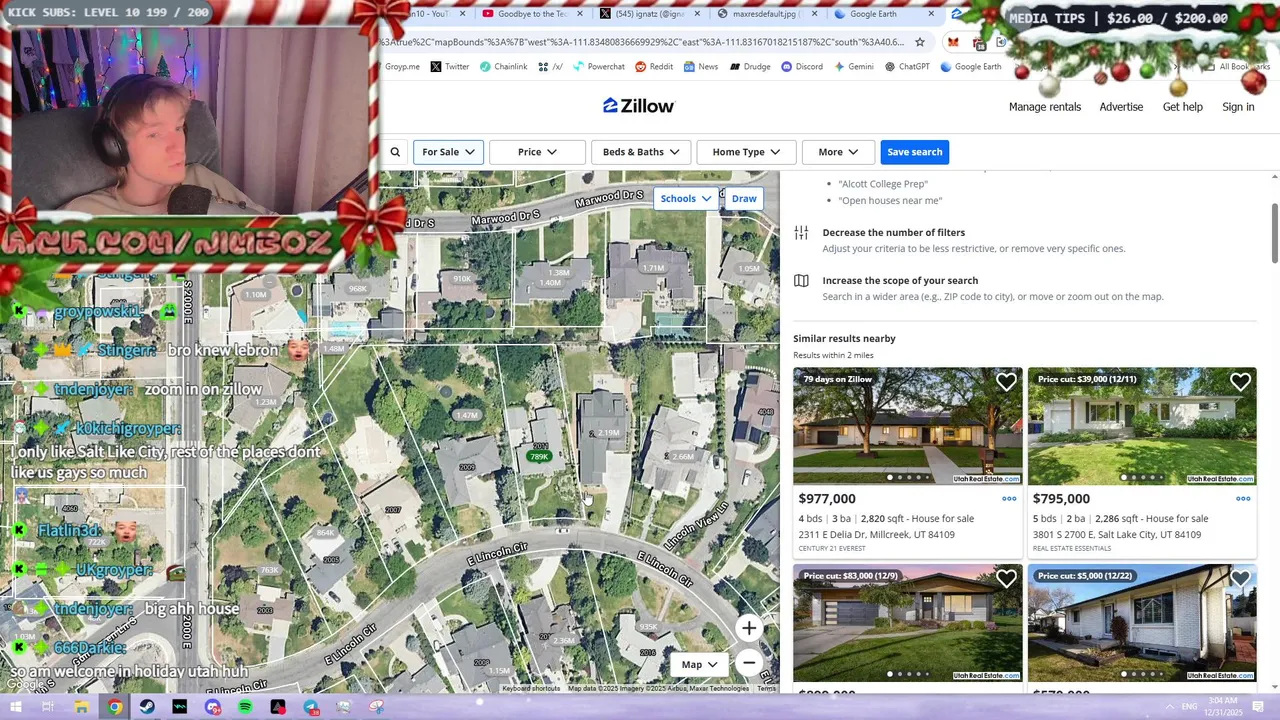
Task: Open the Twitter bookmark
Action: pos(449,67)
